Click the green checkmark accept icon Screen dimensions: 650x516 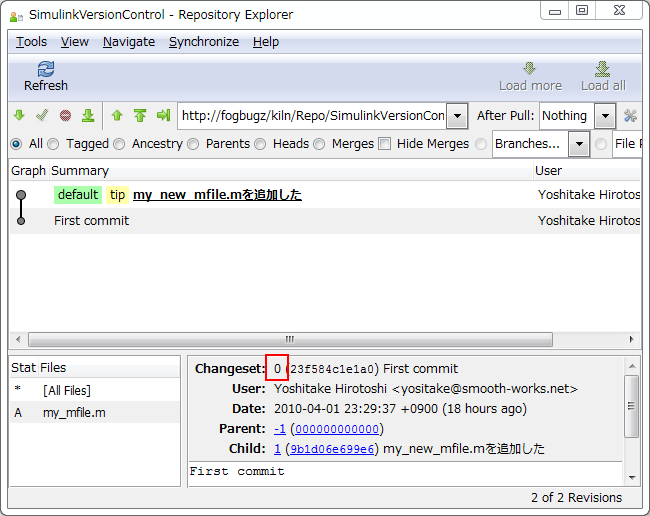[x=42, y=116]
